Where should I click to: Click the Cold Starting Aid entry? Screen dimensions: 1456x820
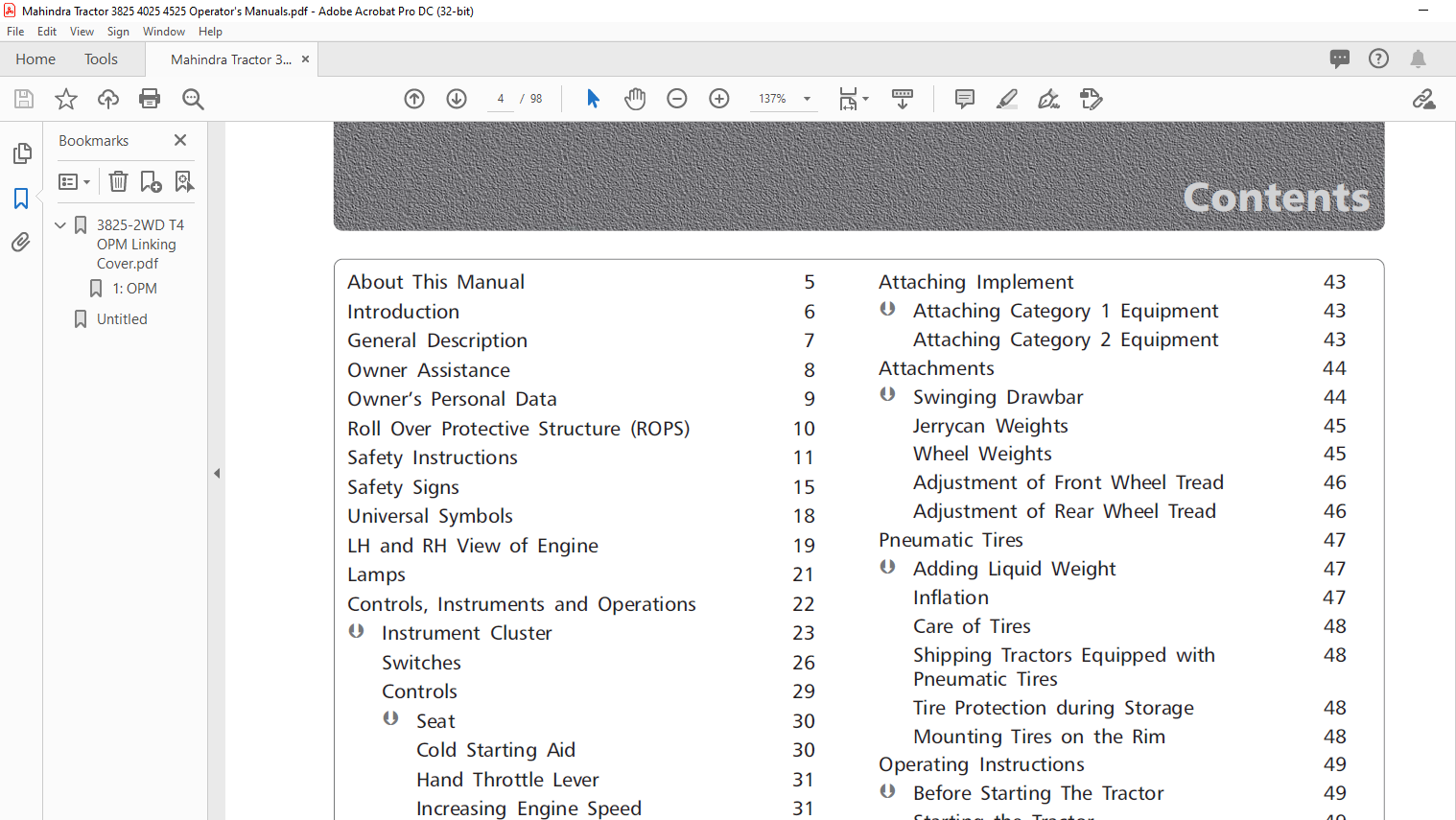[496, 750]
